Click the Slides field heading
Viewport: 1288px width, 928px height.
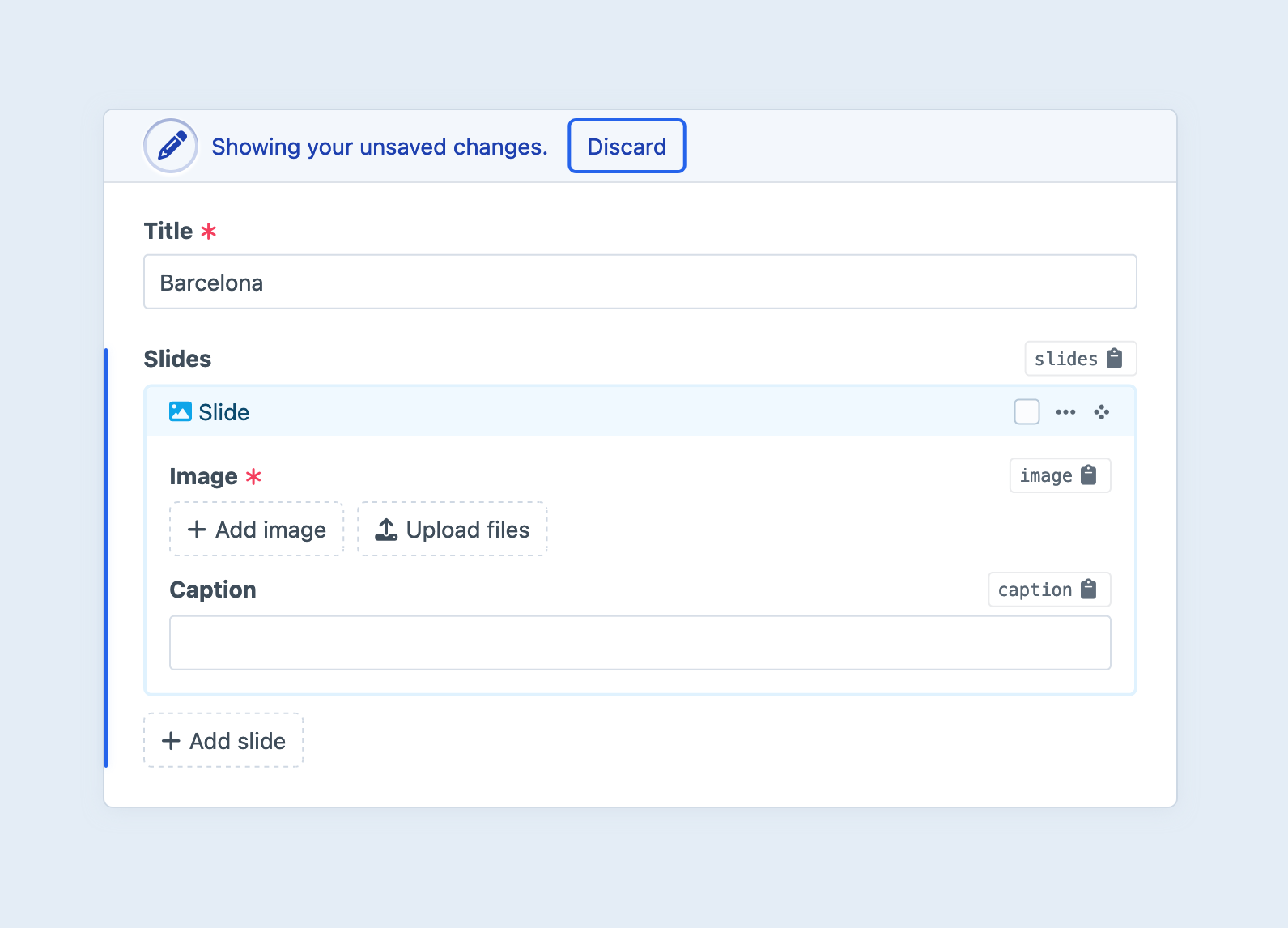177,359
